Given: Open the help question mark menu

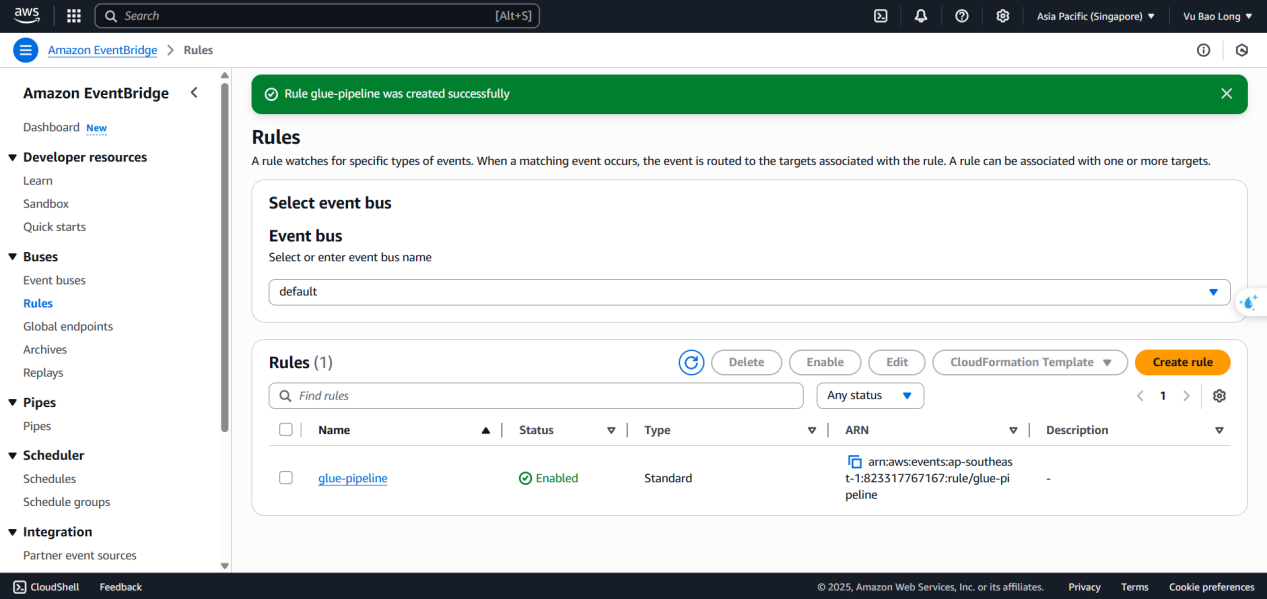Looking at the screenshot, I should click(x=962, y=16).
